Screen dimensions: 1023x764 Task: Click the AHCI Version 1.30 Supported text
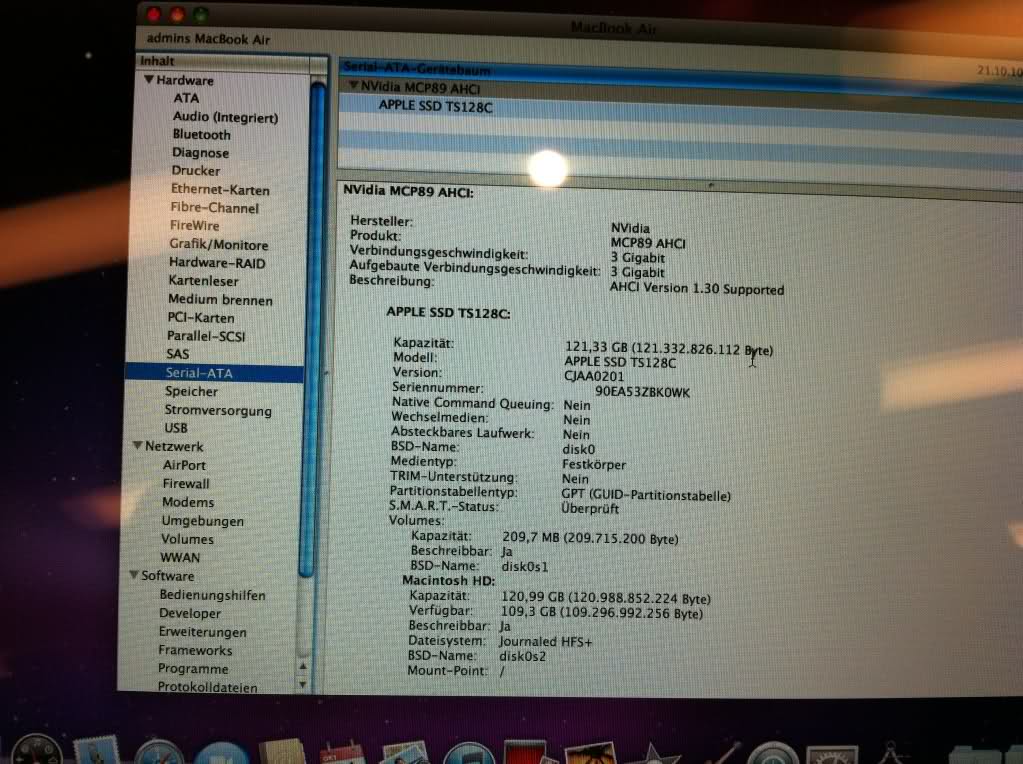click(697, 288)
